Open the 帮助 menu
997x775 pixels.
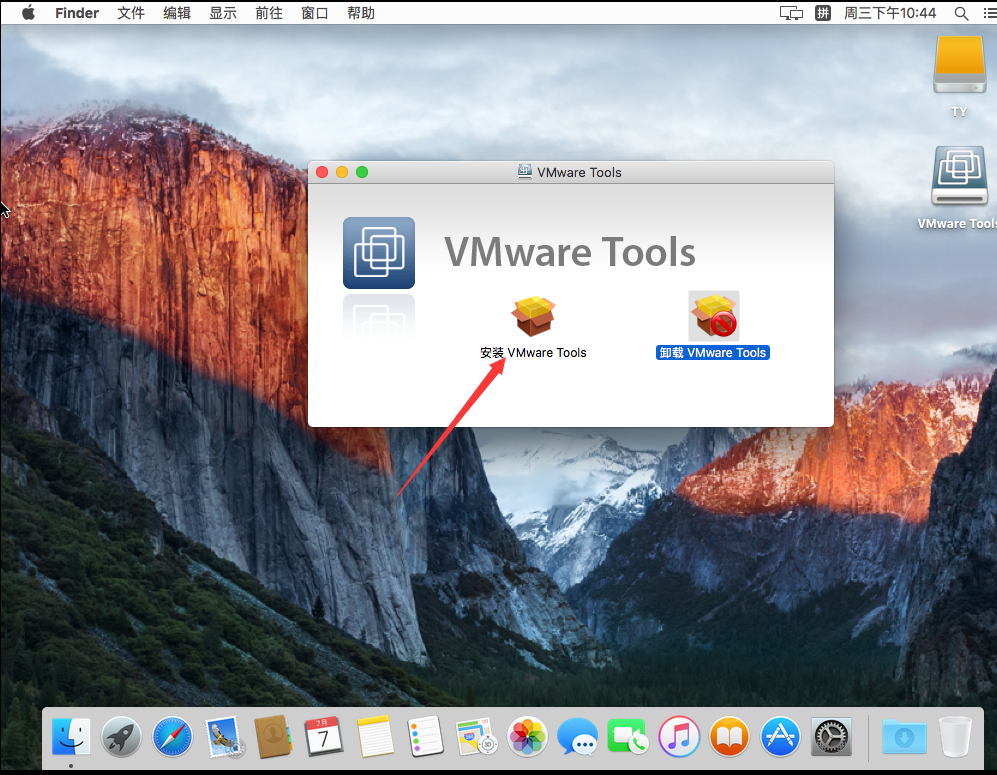pyautogui.click(x=361, y=13)
